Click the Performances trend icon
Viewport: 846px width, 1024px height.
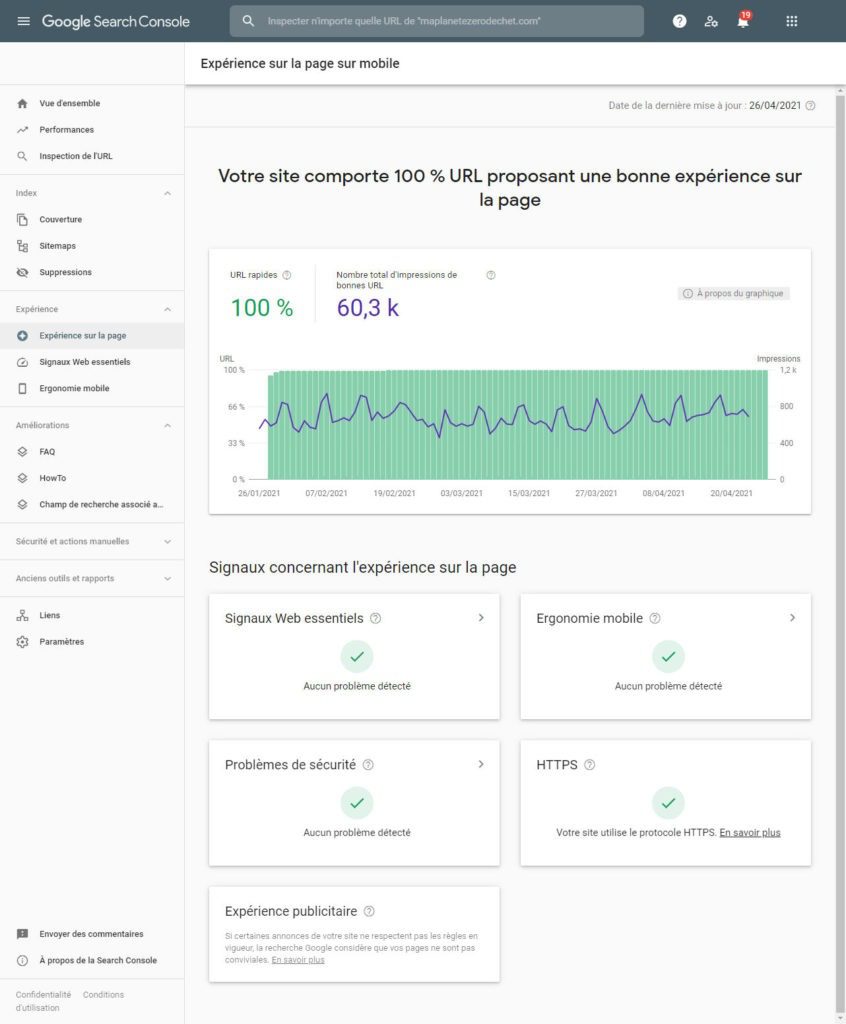click(22, 130)
